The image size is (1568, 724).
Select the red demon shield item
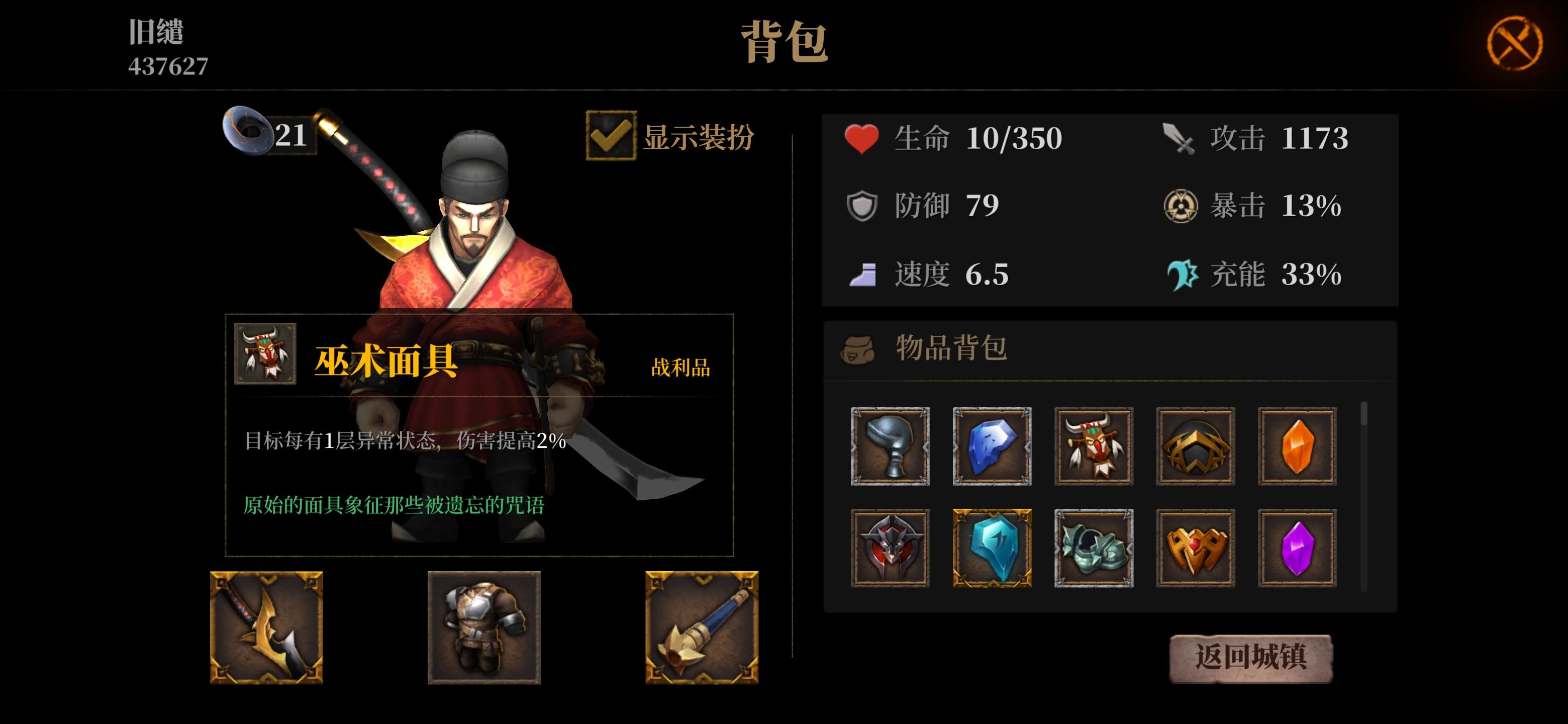890,548
